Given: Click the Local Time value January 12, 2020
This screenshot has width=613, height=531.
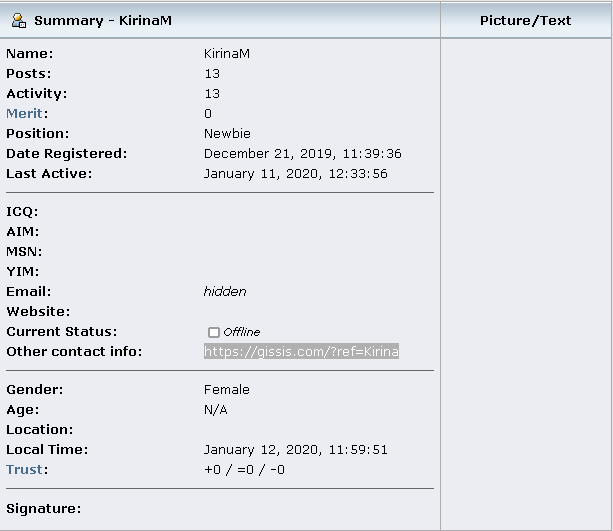Looking at the screenshot, I should point(296,450).
